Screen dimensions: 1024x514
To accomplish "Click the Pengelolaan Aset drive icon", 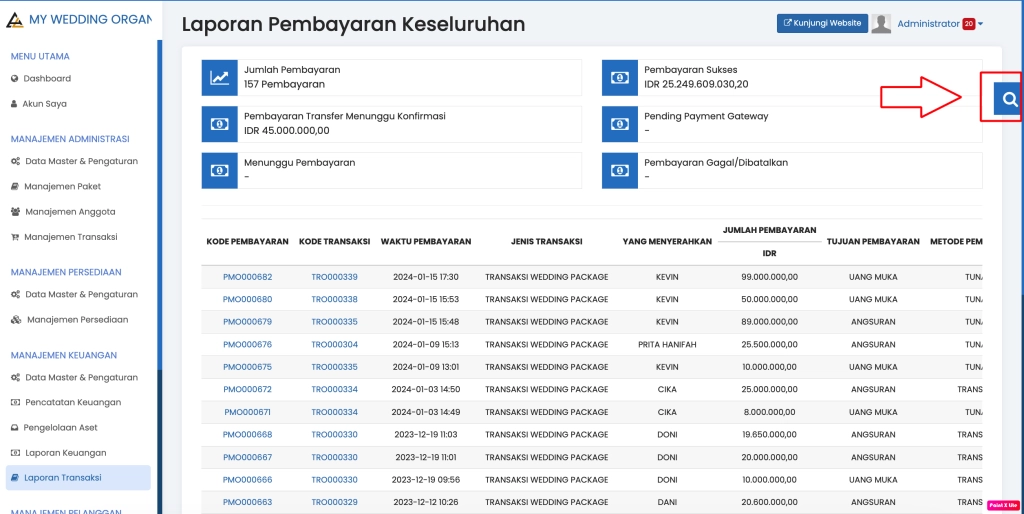I will 14,428.
